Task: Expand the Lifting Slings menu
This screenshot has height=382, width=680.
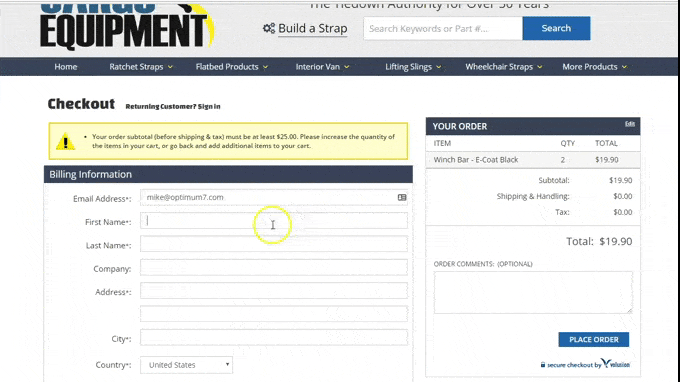Action: (413, 67)
